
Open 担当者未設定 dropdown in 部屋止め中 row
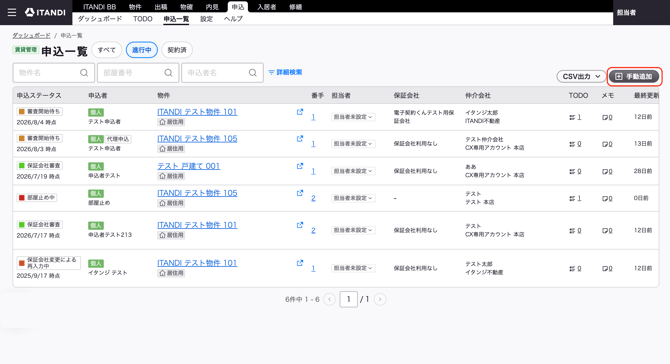353,198
